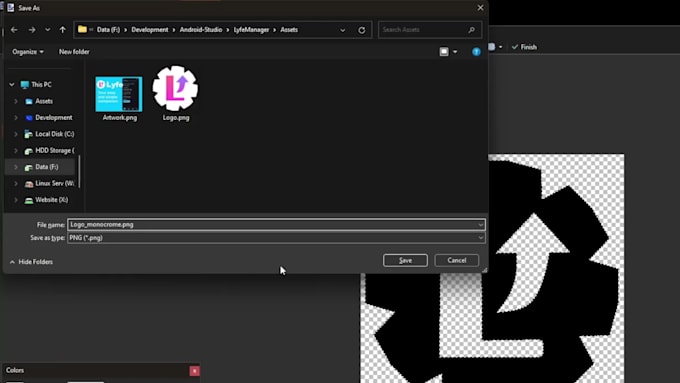This screenshot has width=680, height=383.
Task: Save the file
Action: [x=405, y=260]
